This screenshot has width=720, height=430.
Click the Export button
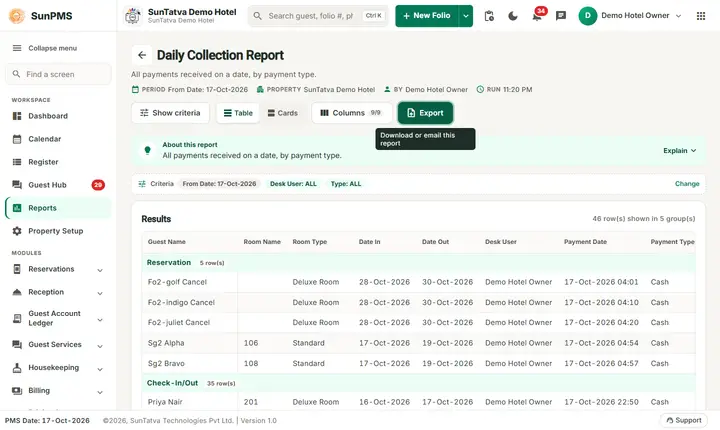(425, 113)
